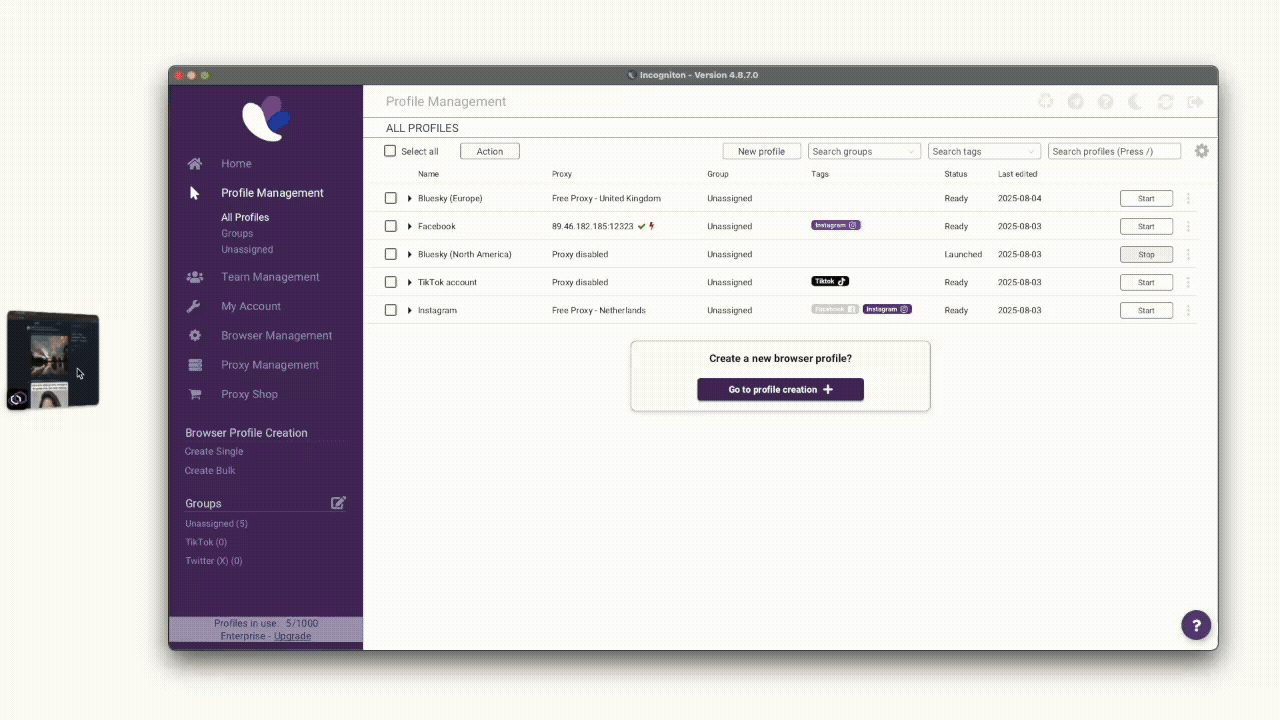The width and height of the screenshot is (1280, 720).
Task: Click the red lightning icon on Facebook row
Action: [652, 226]
